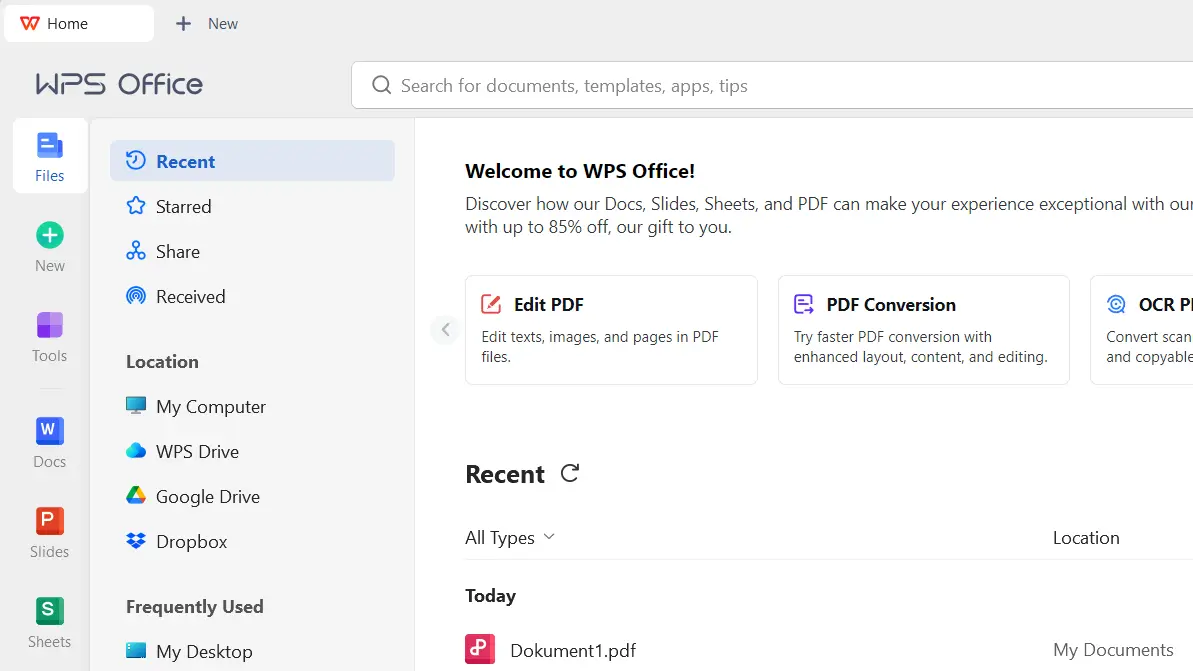This screenshot has width=1193, height=671.
Task: Open a new tab with the New button
Action: 207,23
